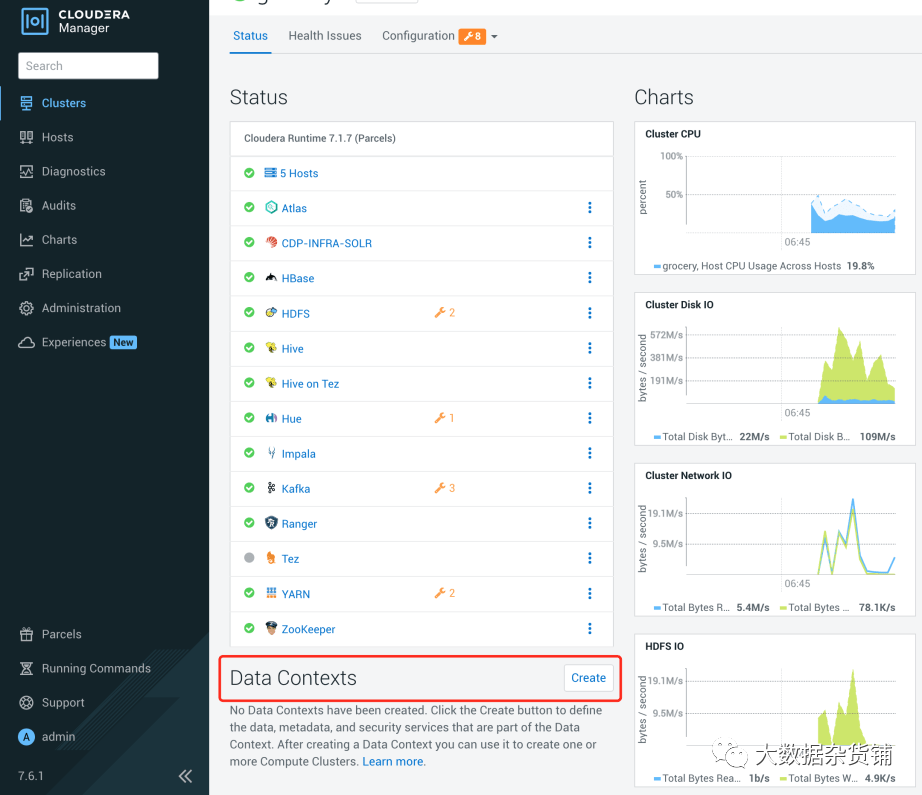Click the HDFS configuration wrench warning
The height and width of the screenshot is (795, 922).
coord(445,313)
